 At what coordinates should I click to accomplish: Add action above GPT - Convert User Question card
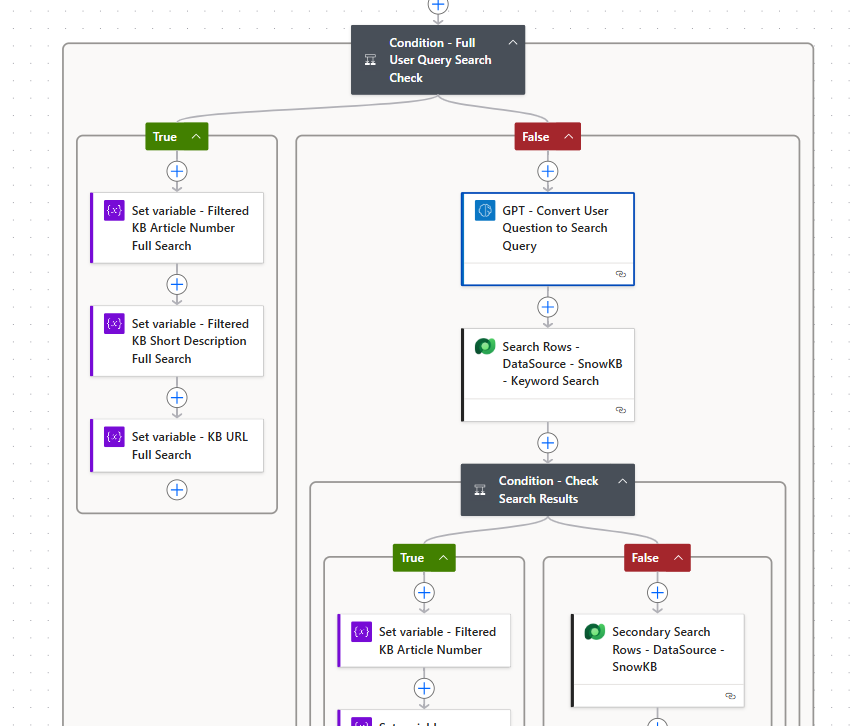[548, 171]
